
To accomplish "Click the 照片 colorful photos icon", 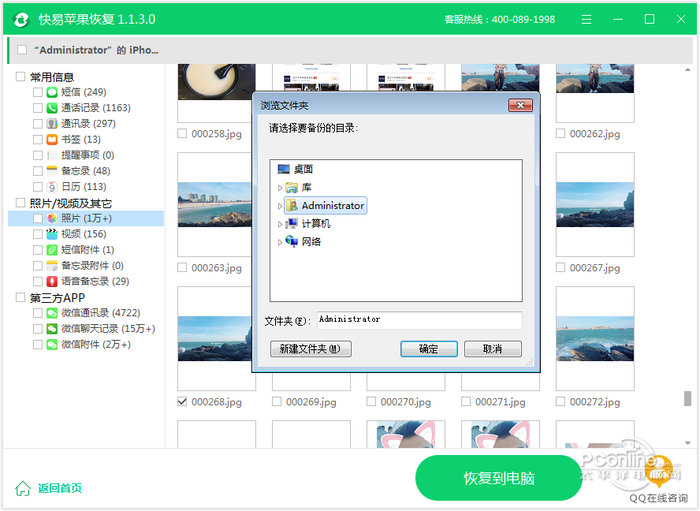I will coord(52,218).
